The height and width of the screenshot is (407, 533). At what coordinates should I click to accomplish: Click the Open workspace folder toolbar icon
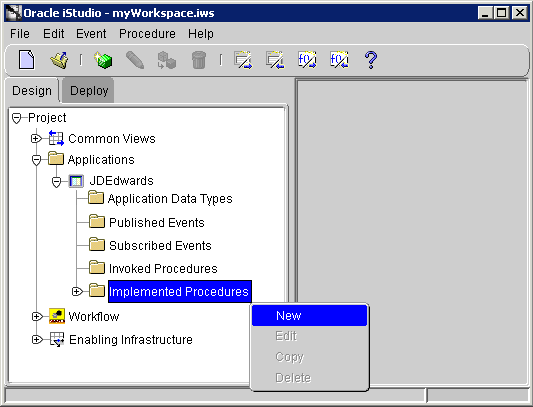(x=59, y=60)
